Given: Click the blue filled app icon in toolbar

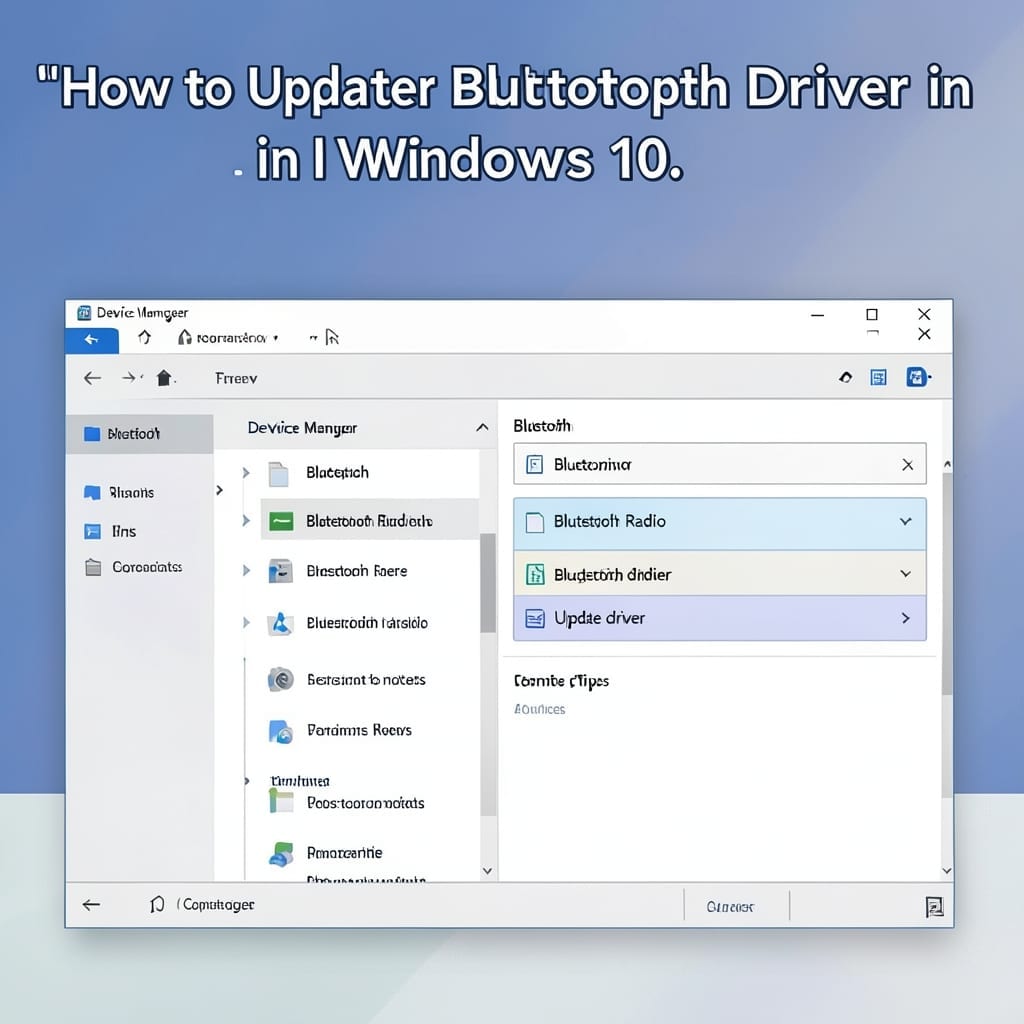Looking at the screenshot, I should click(x=916, y=377).
